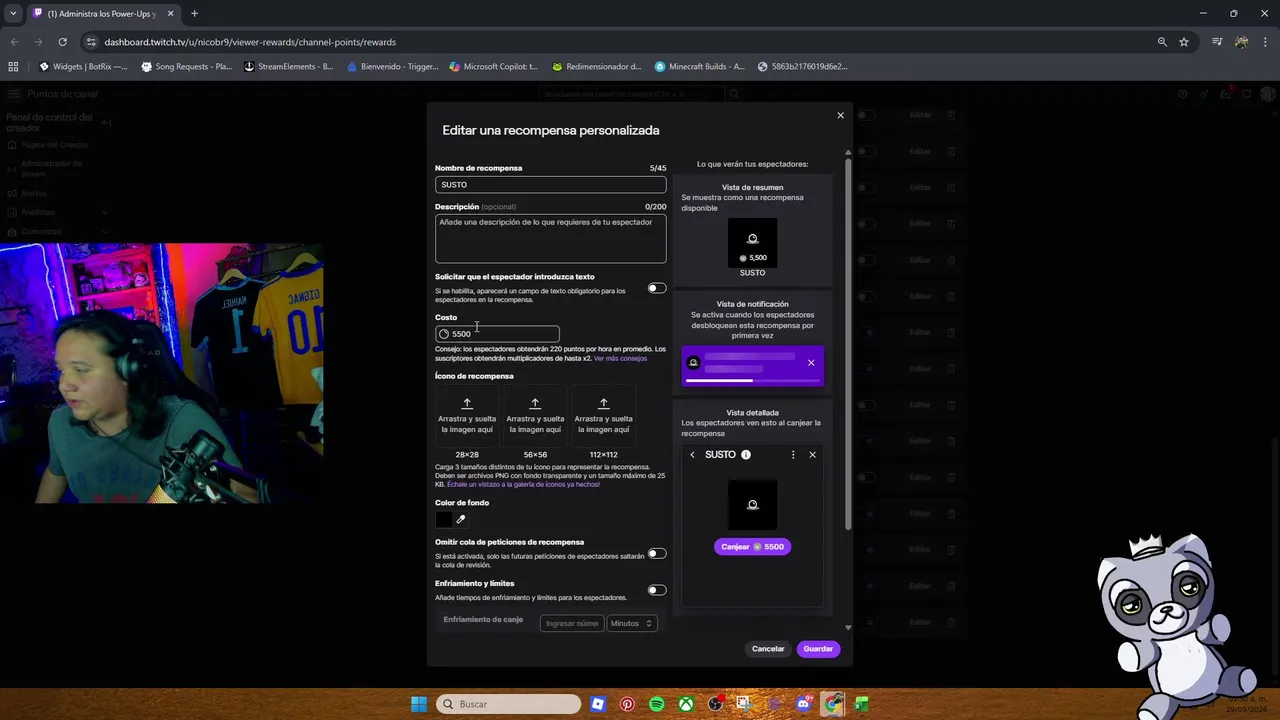This screenshot has height=720, width=1280.
Task: Upload the 112×112 reward icon
Action: (603, 416)
